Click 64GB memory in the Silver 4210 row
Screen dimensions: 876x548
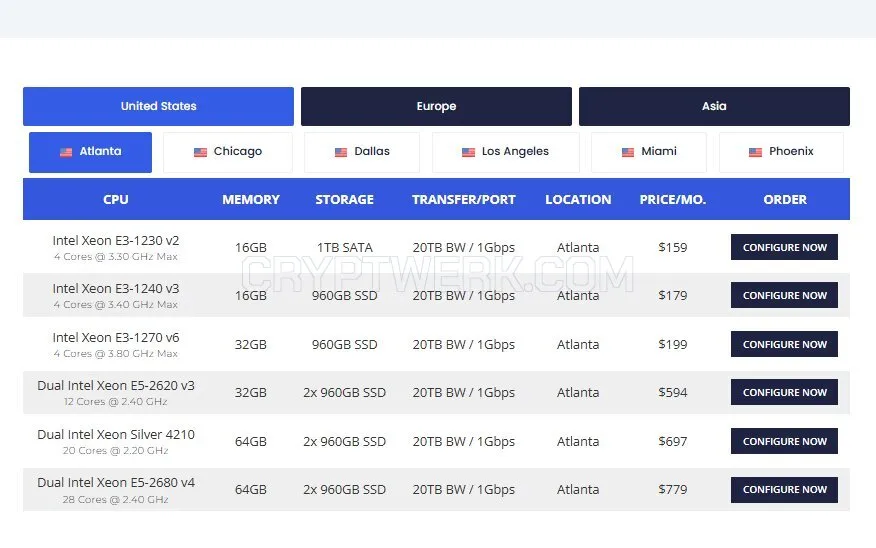tap(250, 441)
